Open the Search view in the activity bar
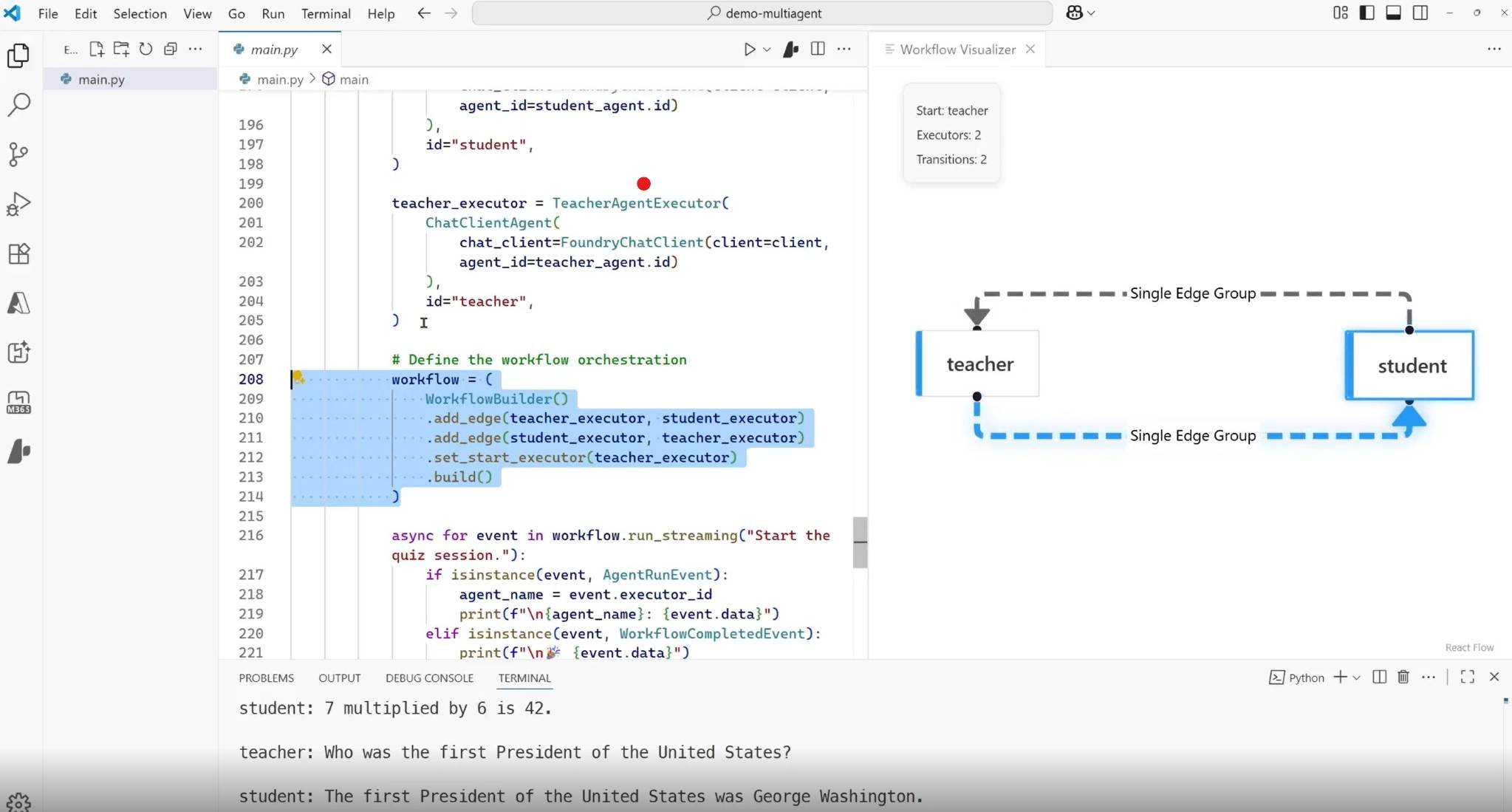This screenshot has height=812, width=1512. click(19, 105)
